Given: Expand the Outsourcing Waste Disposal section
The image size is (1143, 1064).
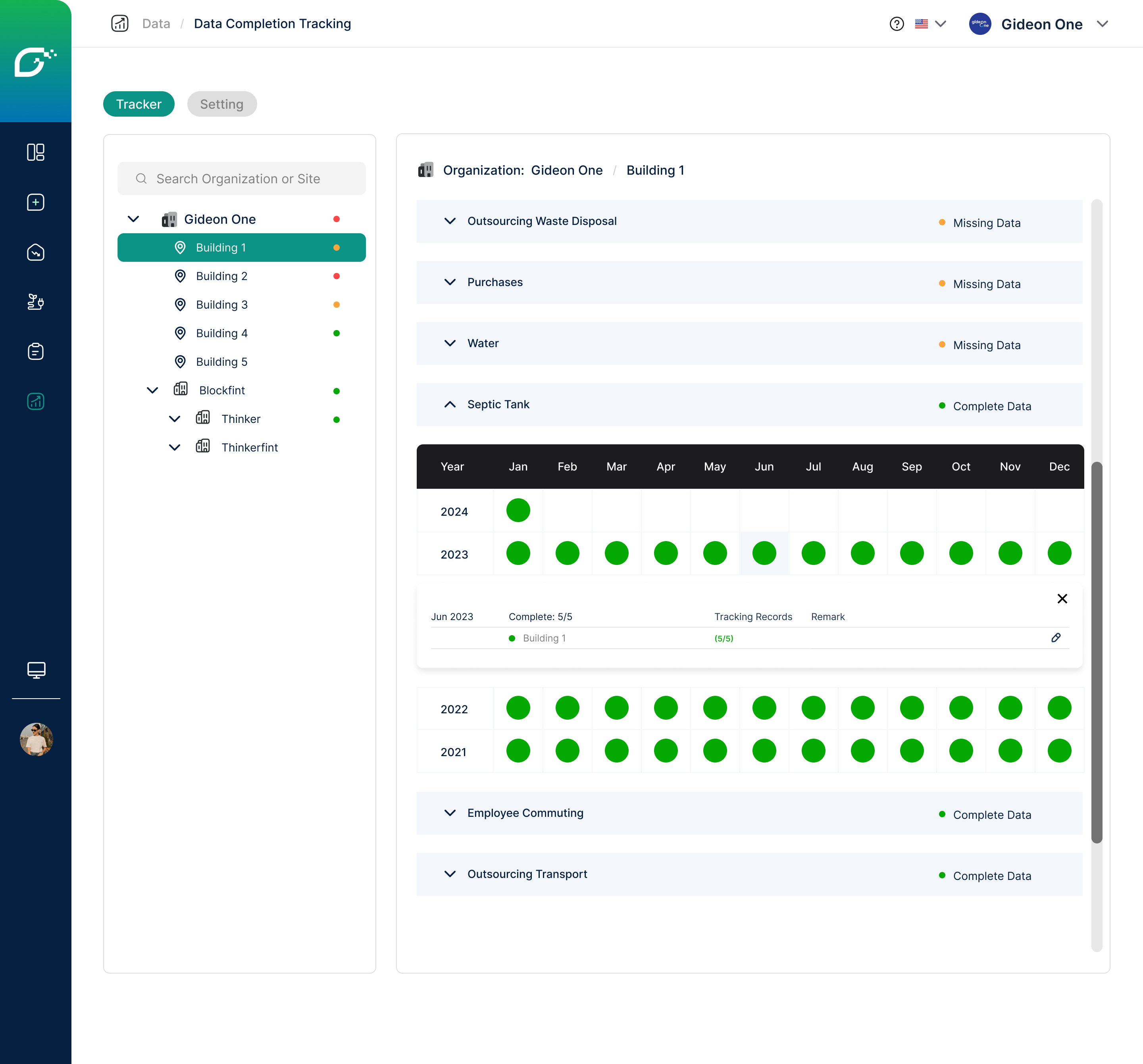Looking at the screenshot, I should [450, 221].
